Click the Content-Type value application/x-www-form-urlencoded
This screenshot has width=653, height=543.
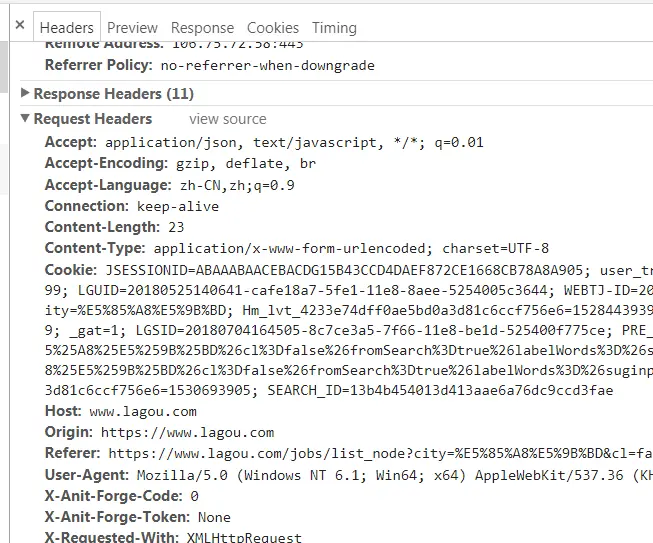(351, 249)
